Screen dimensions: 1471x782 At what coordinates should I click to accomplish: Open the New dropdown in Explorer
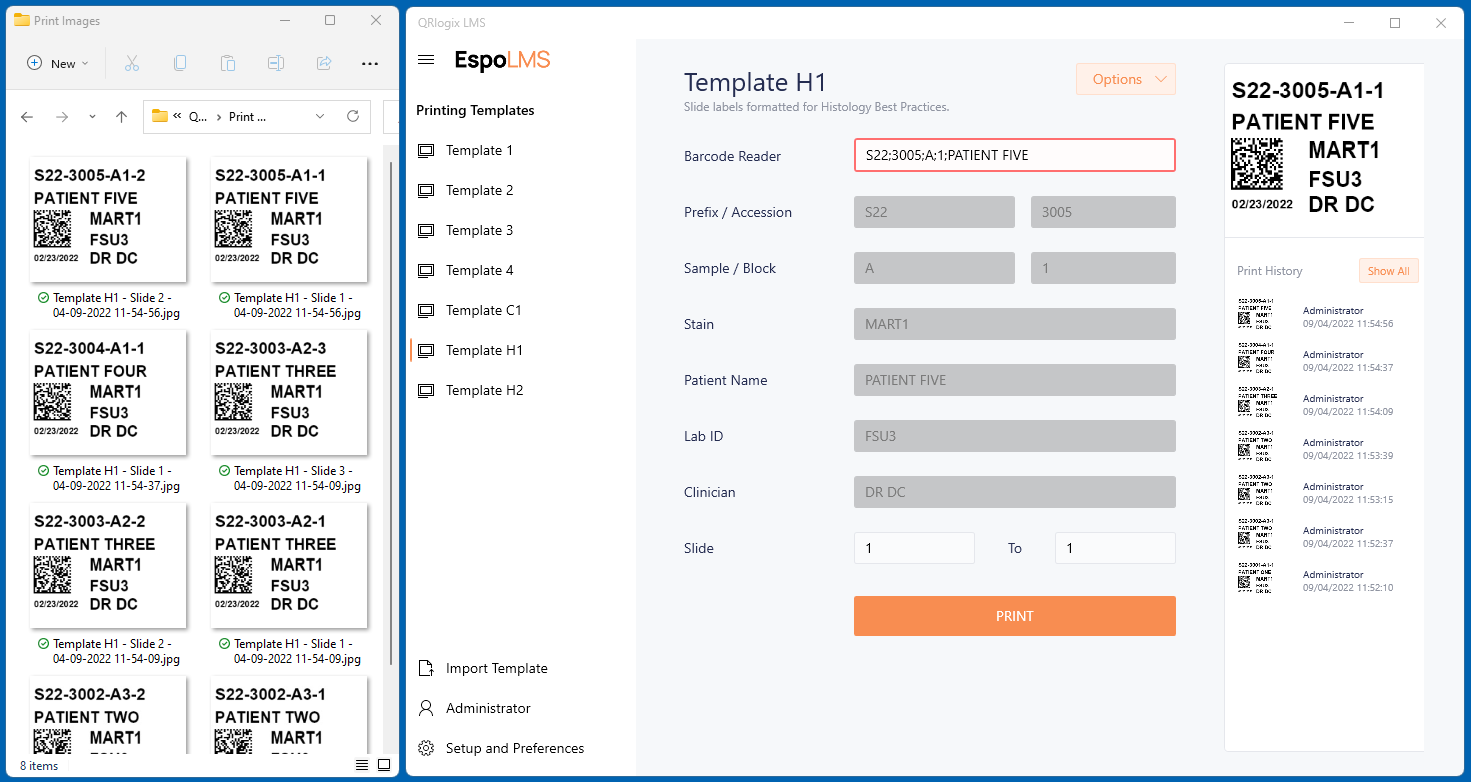[57, 63]
